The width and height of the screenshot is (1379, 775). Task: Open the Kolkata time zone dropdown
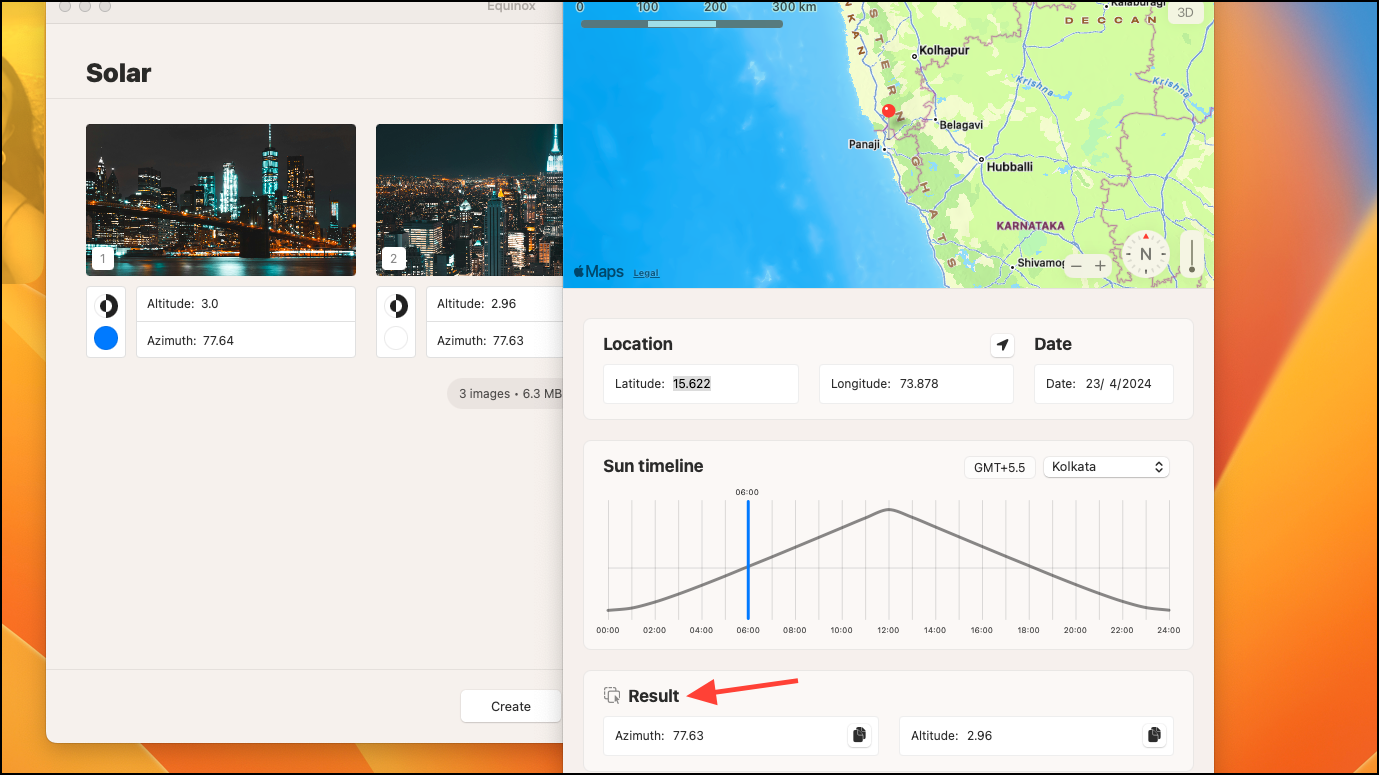(x=1106, y=467)
